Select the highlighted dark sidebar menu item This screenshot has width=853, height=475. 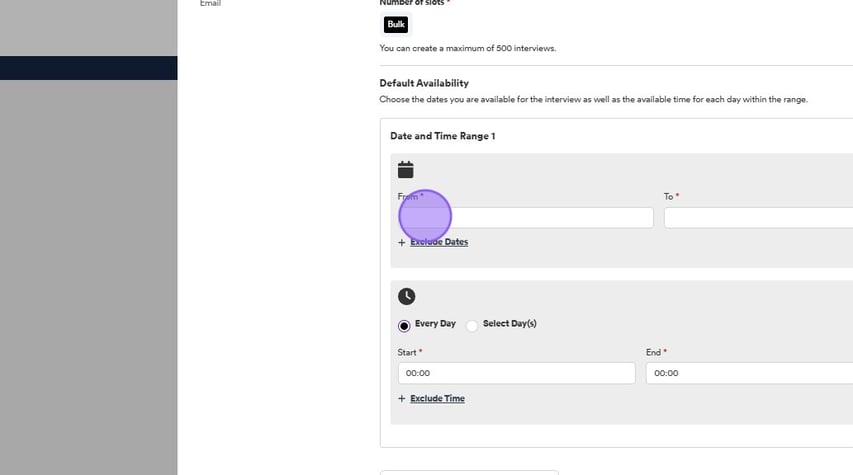click(x=88, y=68)
